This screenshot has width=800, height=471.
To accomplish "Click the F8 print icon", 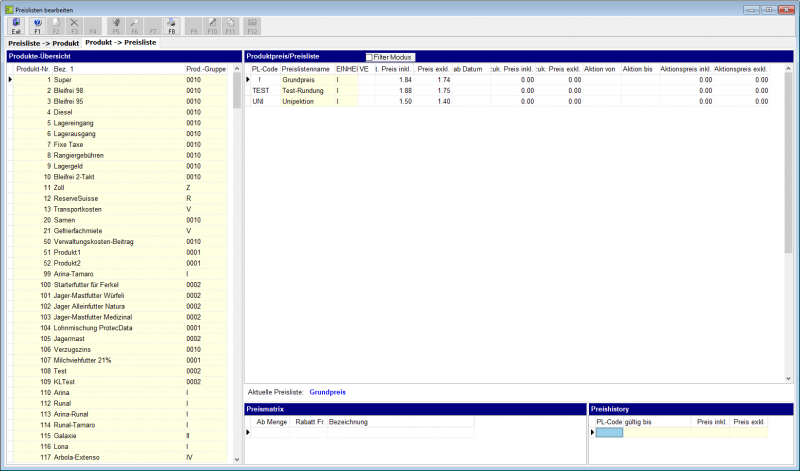I will pyautogui.click(x=171, y=26).
